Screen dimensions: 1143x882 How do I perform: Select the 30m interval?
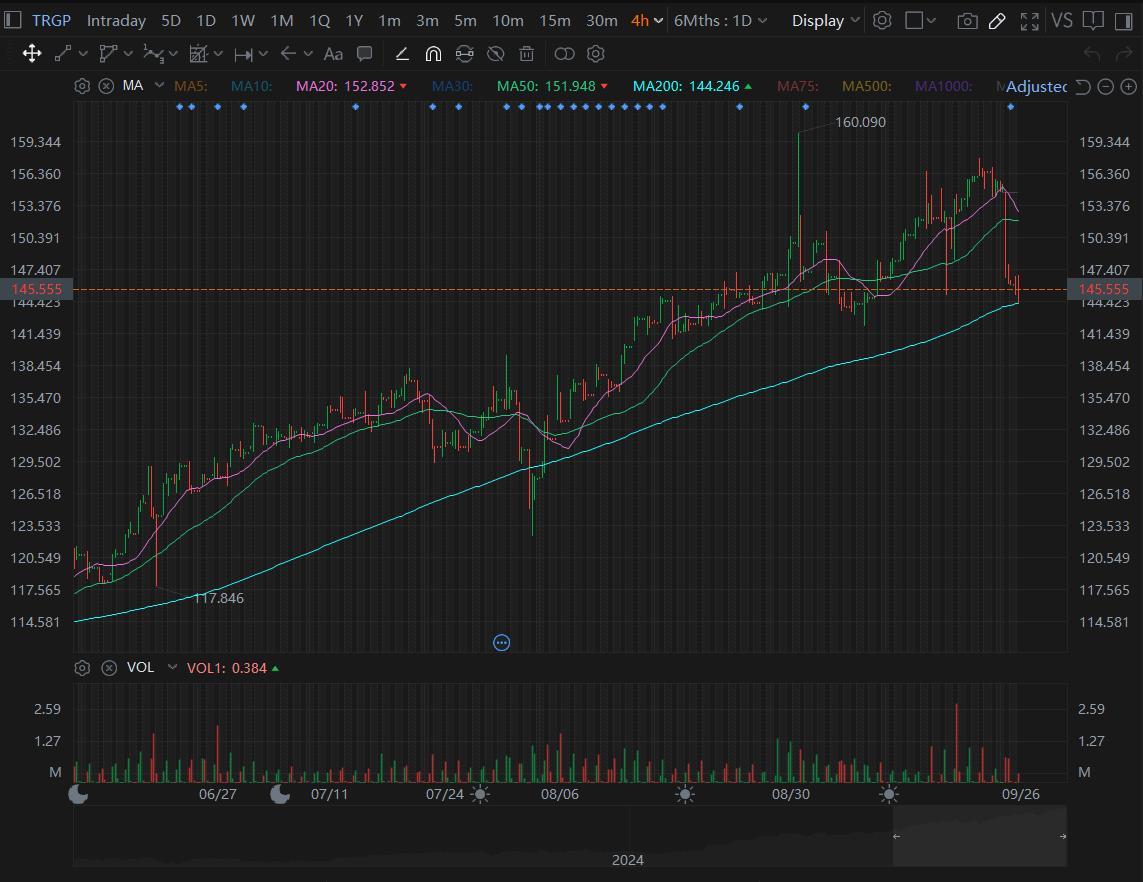601,20
